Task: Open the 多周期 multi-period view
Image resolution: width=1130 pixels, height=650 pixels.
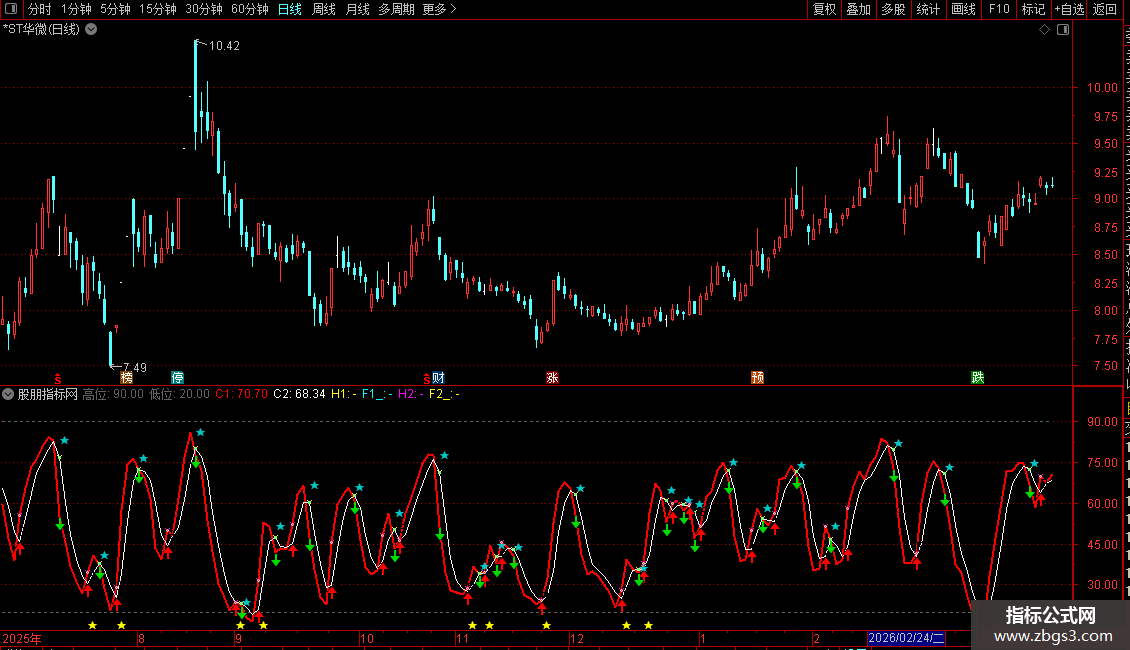Action: point(396,9)
